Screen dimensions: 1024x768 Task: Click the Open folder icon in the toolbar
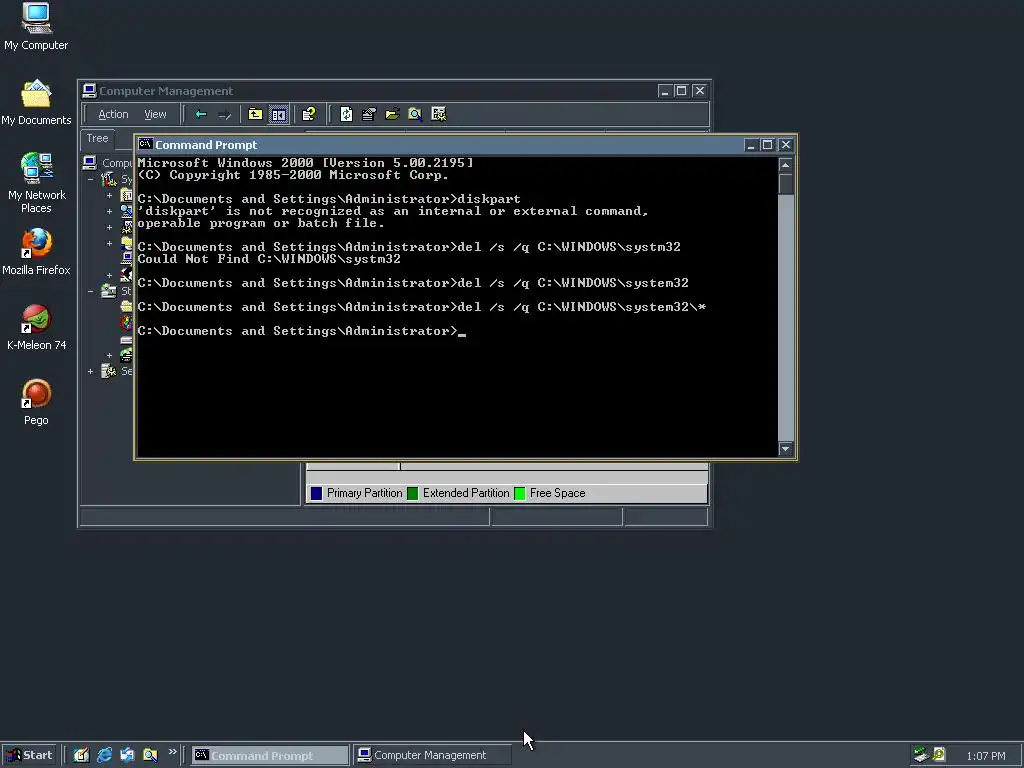click(392, 114)
